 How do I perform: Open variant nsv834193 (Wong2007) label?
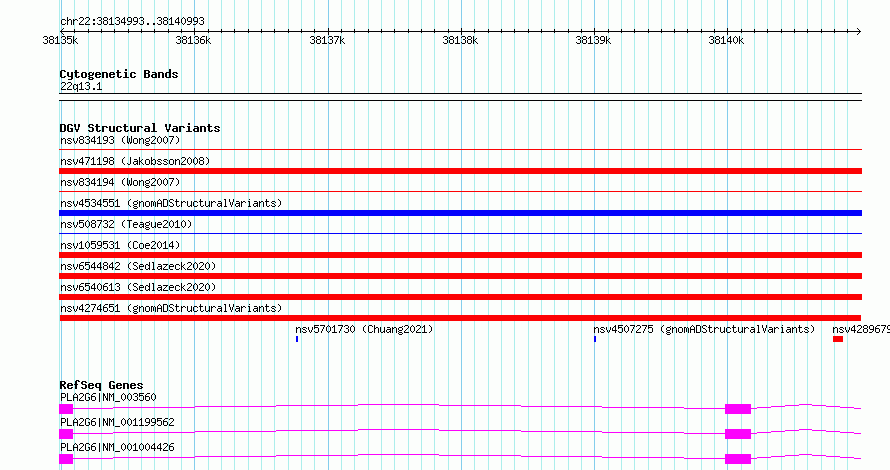click(x=120, y=140)
